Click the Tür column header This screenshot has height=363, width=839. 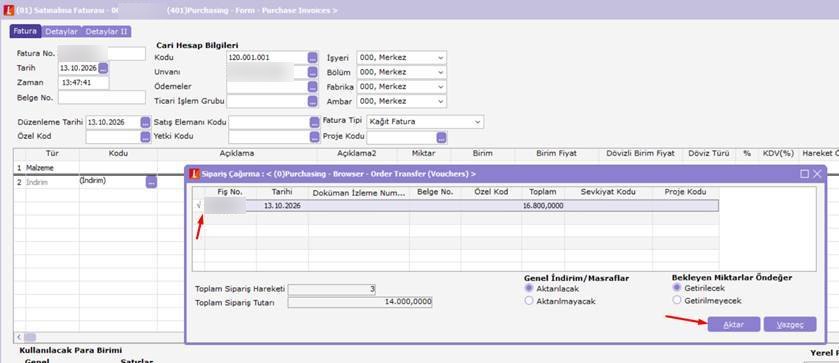52,153
